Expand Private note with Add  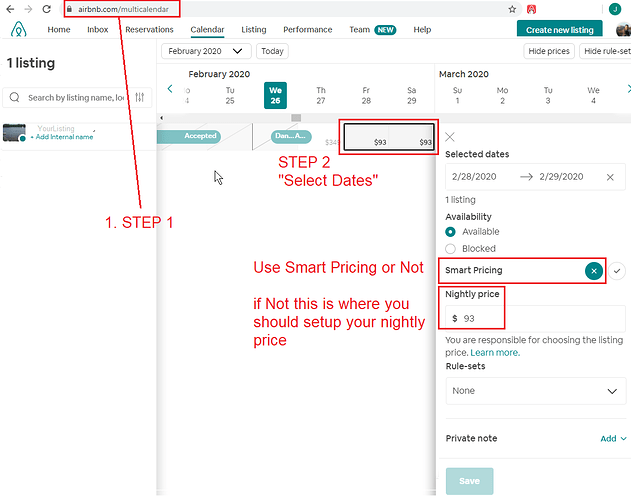click(613, 438)
